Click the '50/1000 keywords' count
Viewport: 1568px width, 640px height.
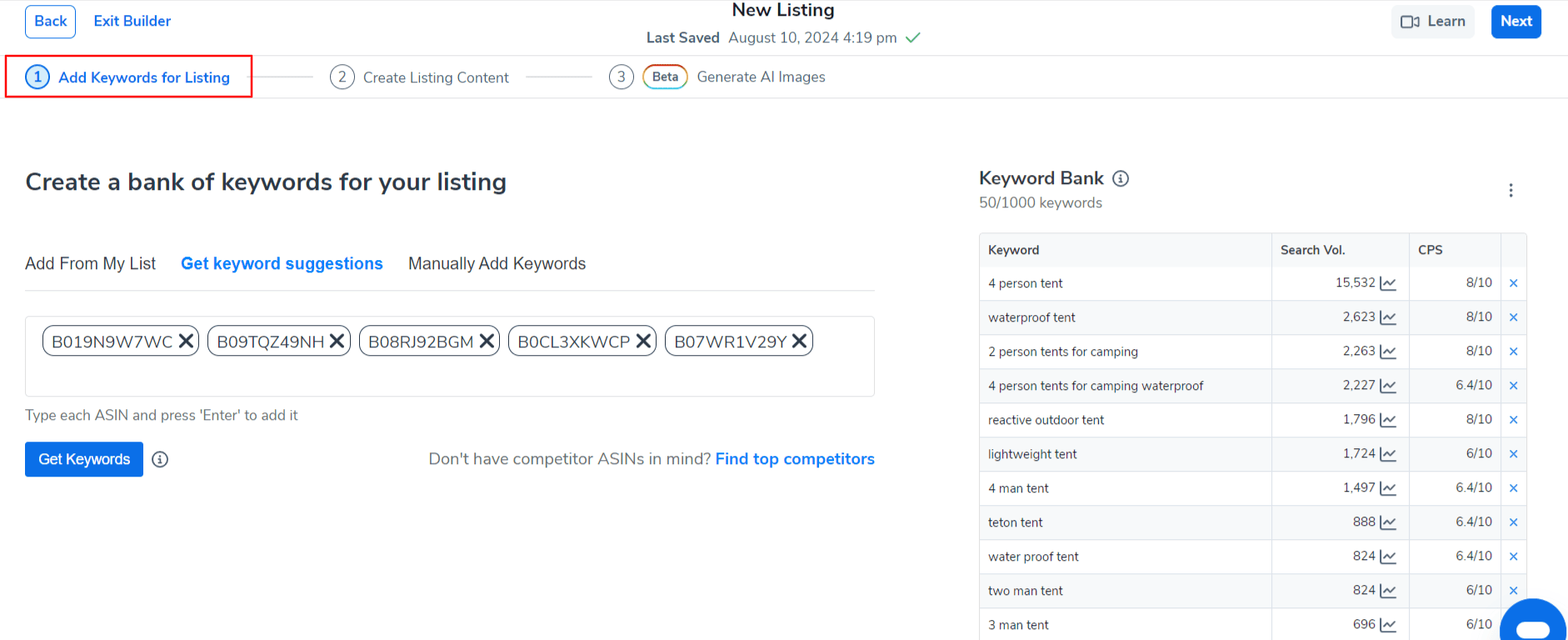[x=1041, y=202]
